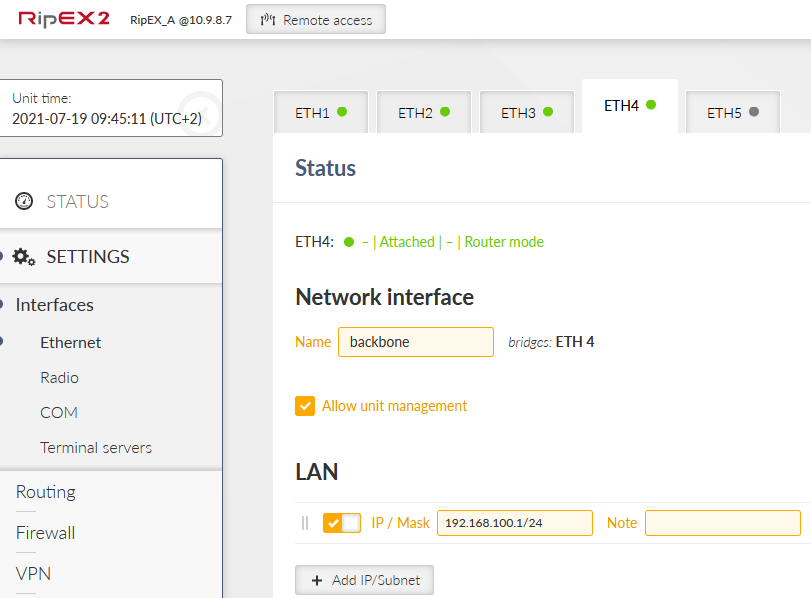Screen dimensions: 811x598
Task: Open Terminal servers settings
Action: coord(96,448)
